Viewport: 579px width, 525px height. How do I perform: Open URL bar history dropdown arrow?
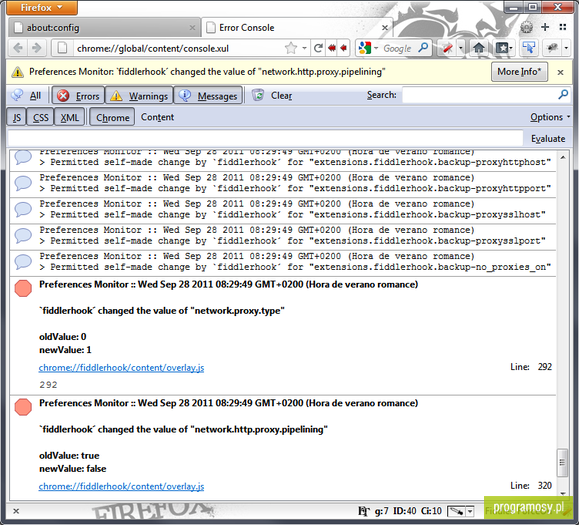pos(304,48)
